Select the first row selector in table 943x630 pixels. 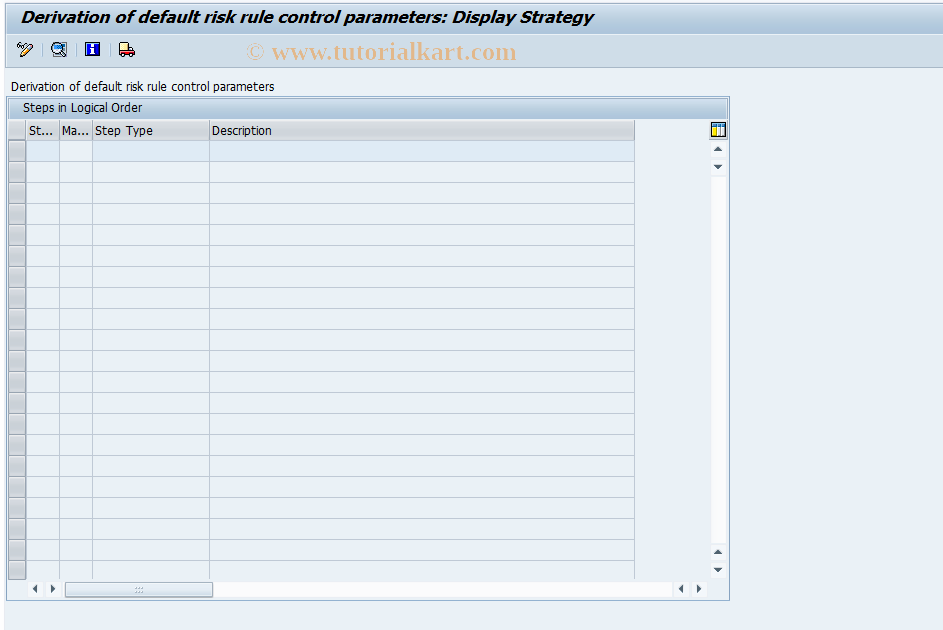pyautogui.click(x=17, y=151)
